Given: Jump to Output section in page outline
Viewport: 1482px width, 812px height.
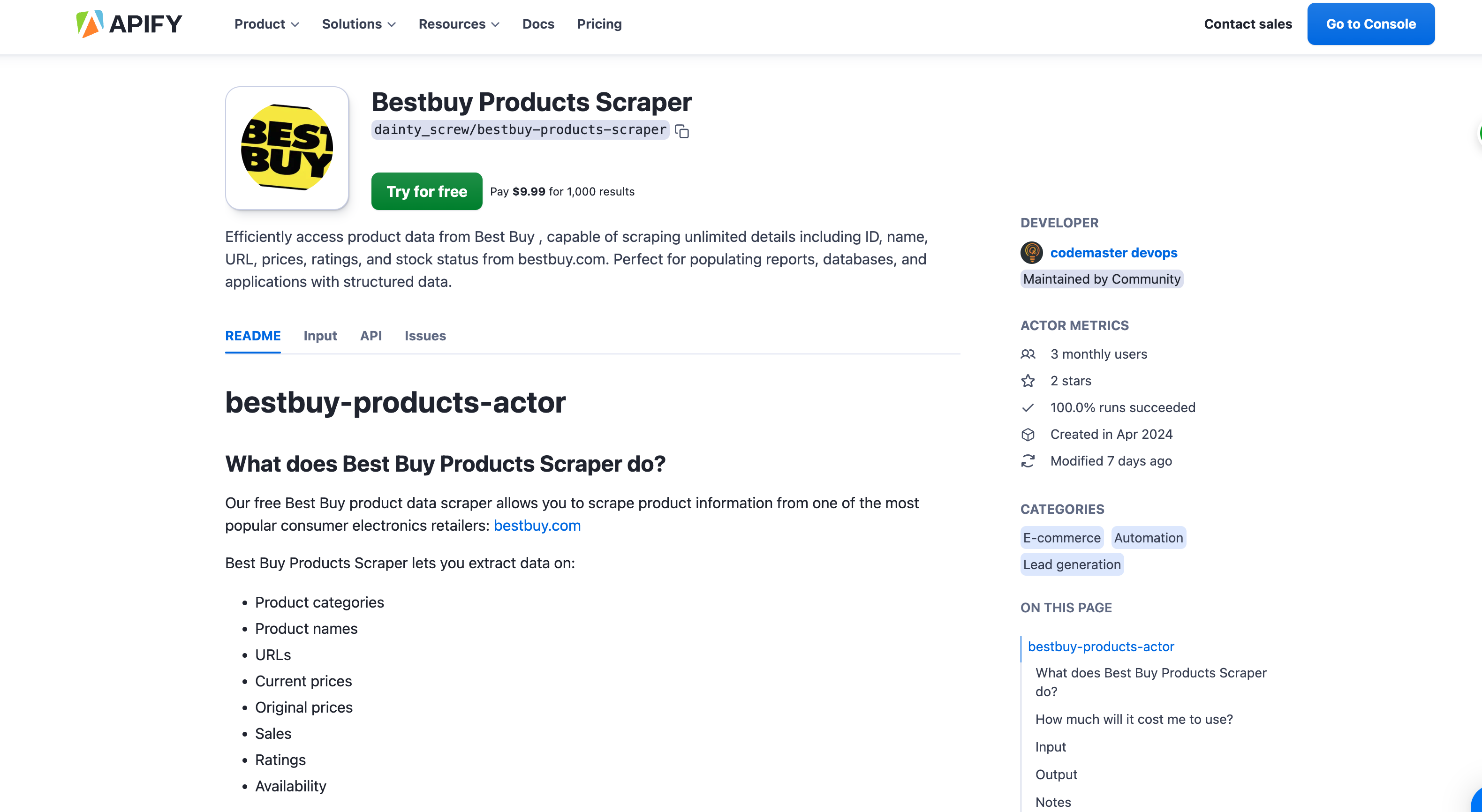Looking at the screenshot, I should 1056,774.
